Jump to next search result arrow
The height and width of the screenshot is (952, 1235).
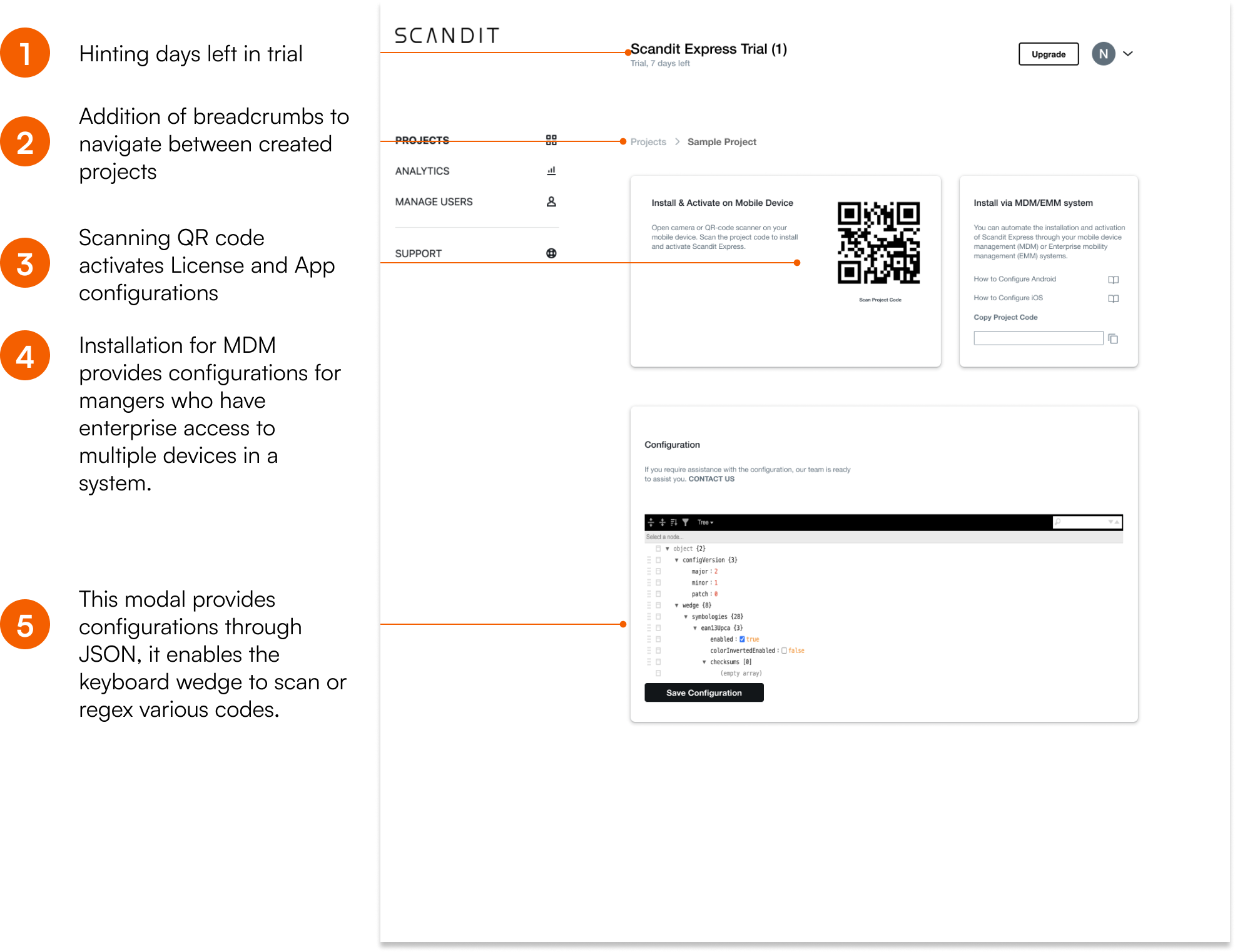(1111, 522)
